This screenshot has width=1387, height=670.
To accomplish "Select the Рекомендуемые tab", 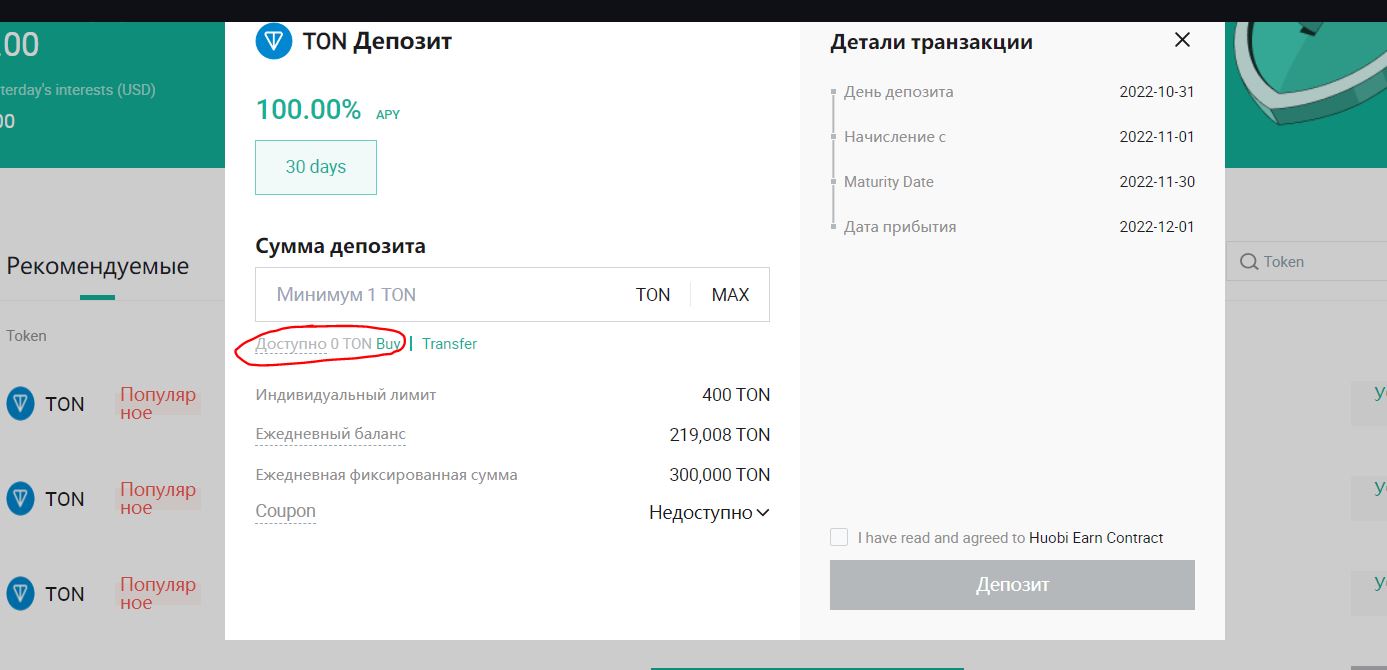I will click(98, 267).
